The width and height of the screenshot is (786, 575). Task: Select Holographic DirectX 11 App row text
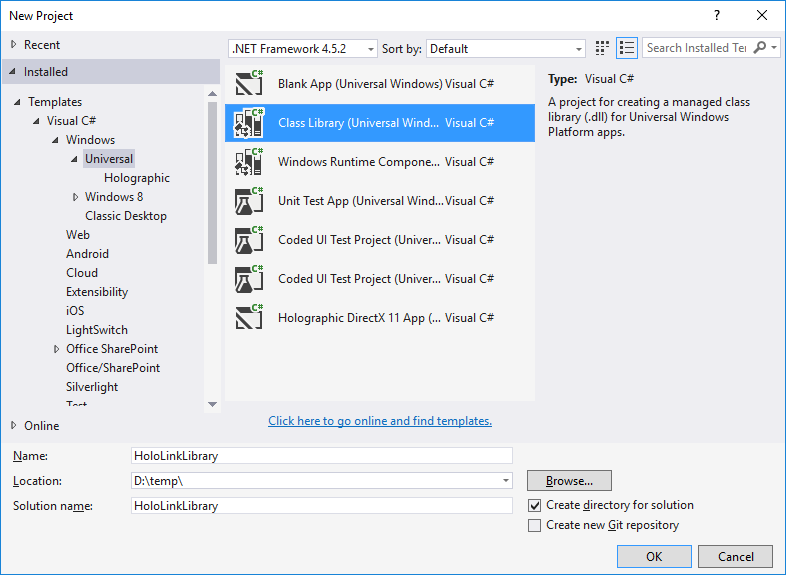coord(359,318)
